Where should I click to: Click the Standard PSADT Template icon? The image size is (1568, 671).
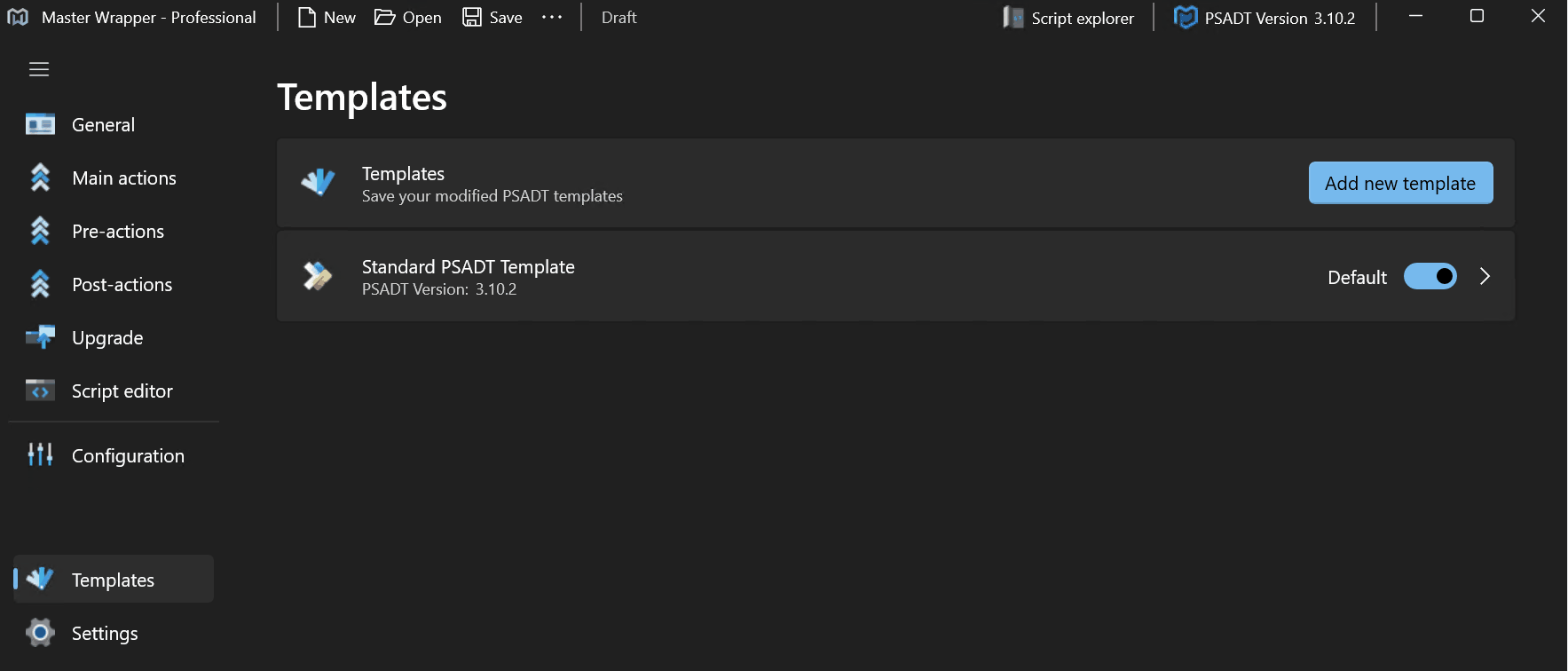(318, 275)
